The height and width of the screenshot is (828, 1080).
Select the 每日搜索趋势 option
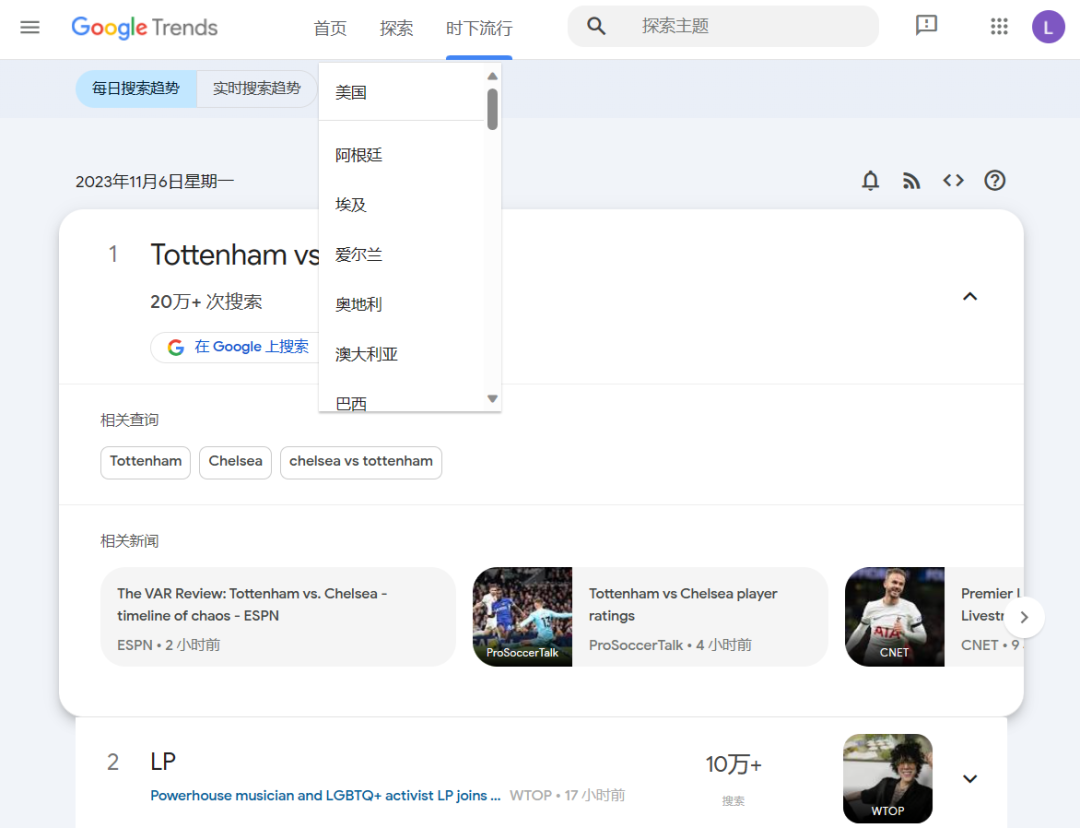tap(136, 88)
